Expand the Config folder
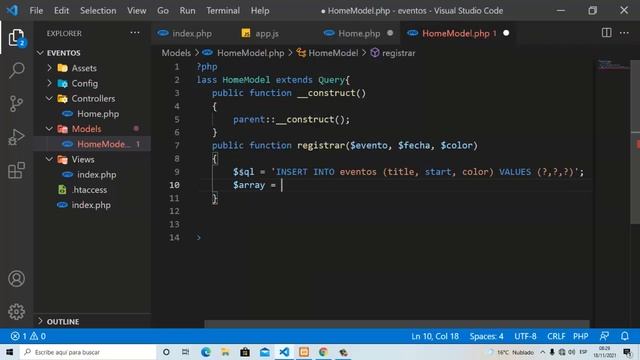Viewport: 640px width, 360px height. point(49,83)
